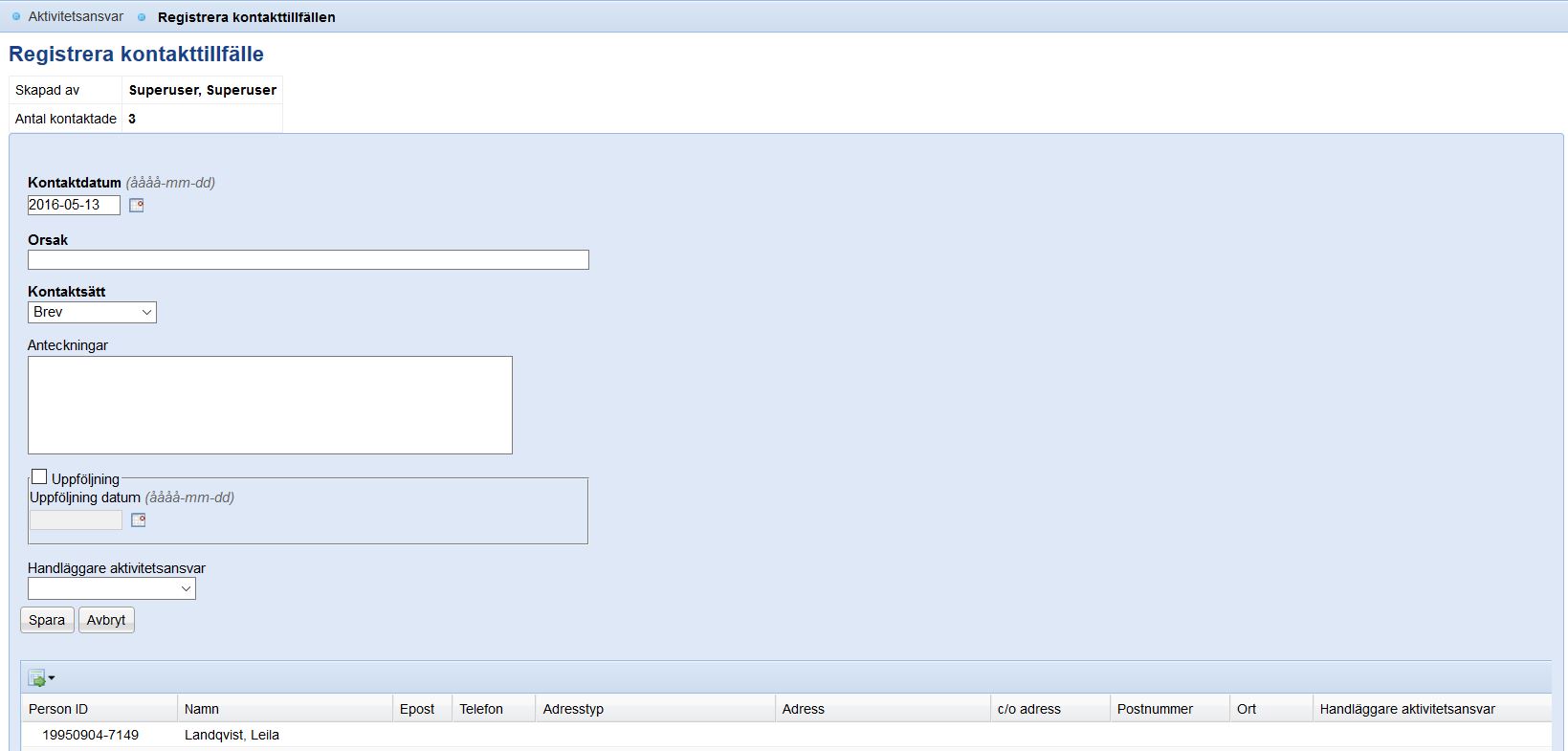This screenshot has height=751, width=1568.
Task: Open the Kontaktsätt dropdown showing Brev
Action: (92, 312)
